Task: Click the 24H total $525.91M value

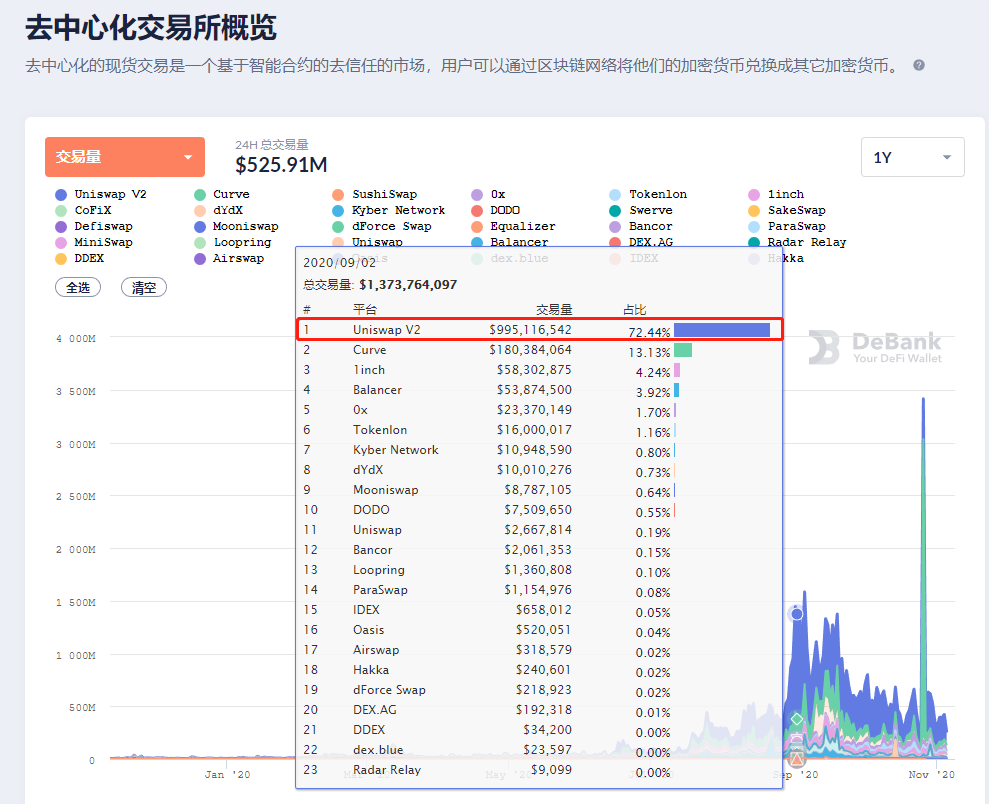Action: click(281, 165)
